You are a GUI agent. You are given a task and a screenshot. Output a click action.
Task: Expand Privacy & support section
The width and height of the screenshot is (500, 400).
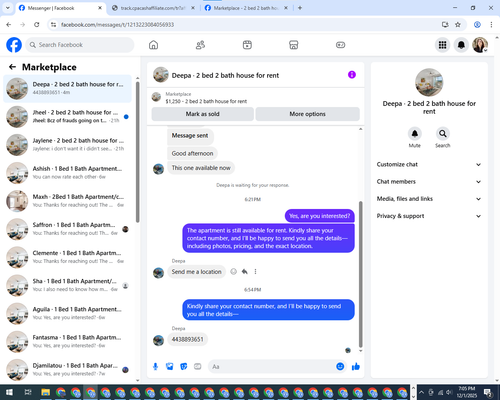429,216
